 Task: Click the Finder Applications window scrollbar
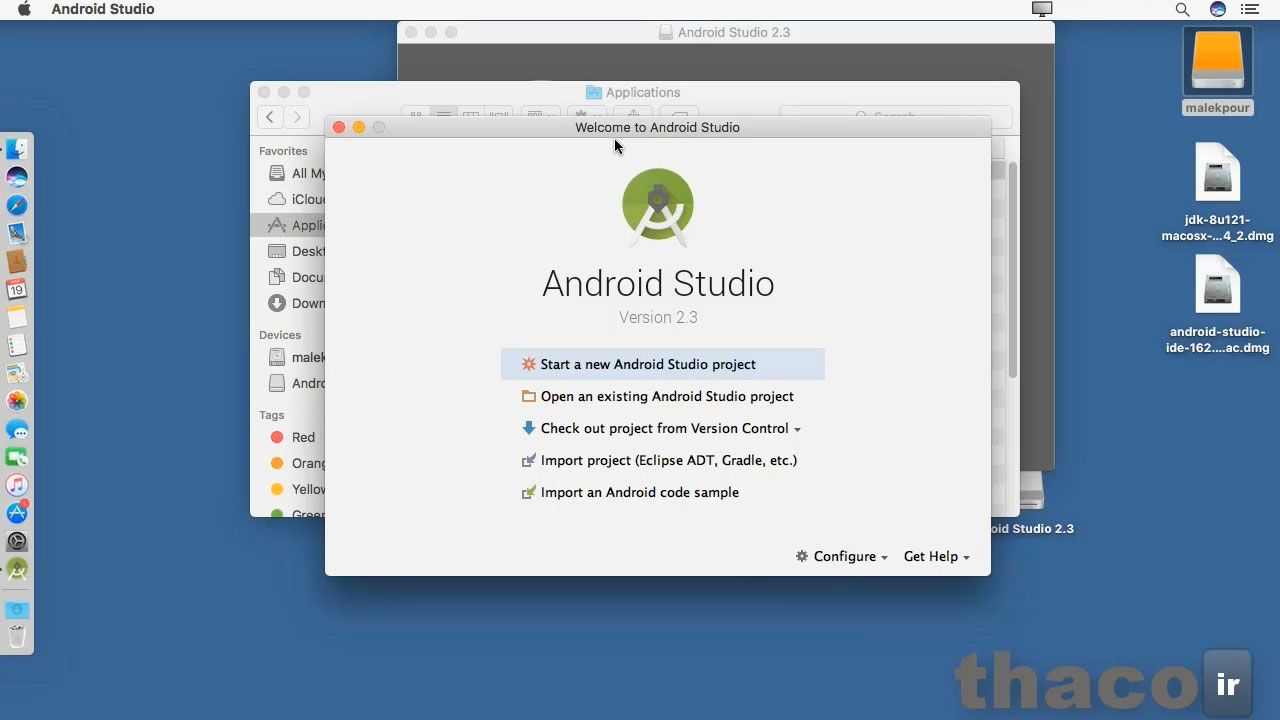point(1013,269)
